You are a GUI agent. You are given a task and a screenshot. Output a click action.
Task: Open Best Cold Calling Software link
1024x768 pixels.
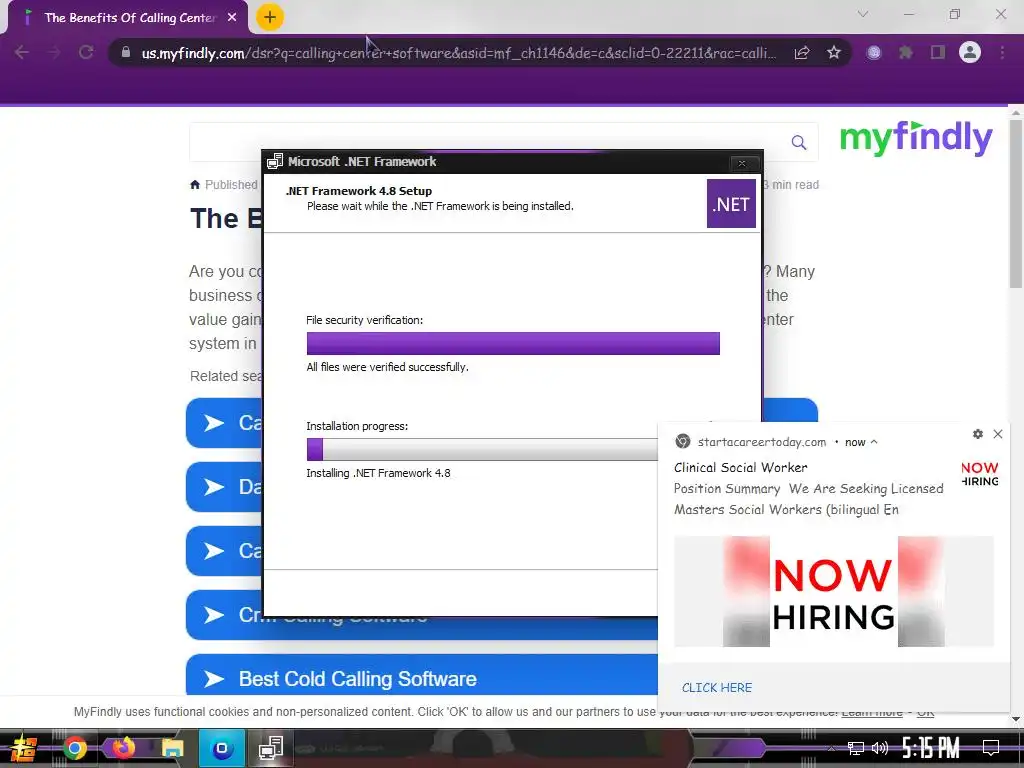357,679
